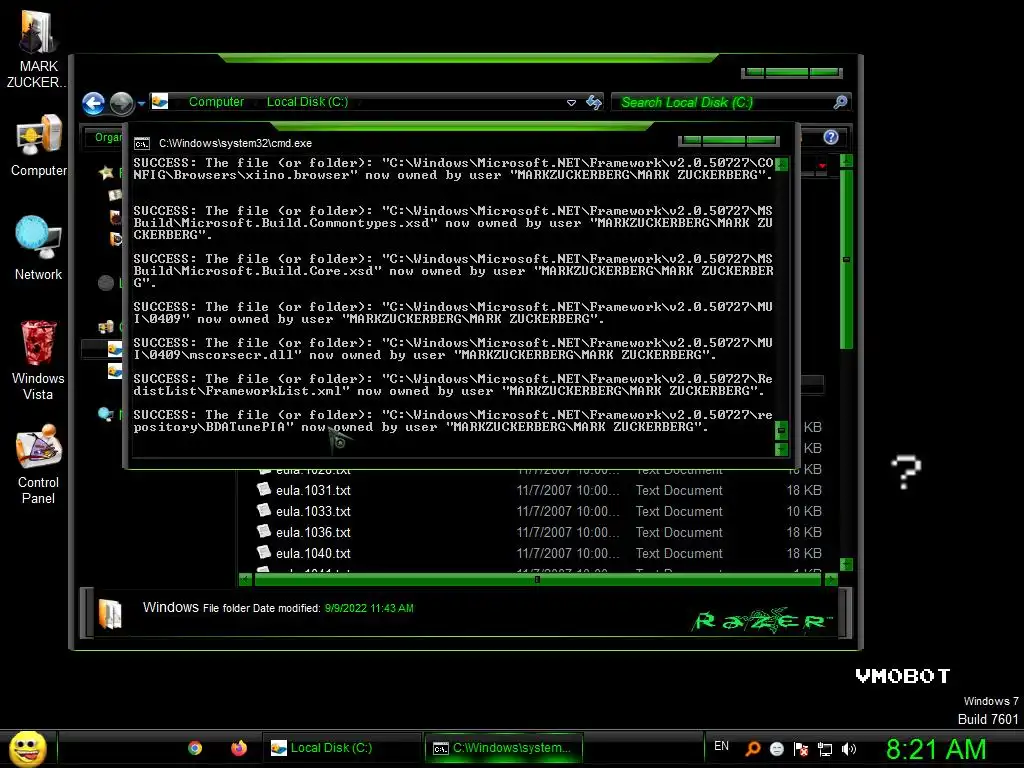Screen dimensions: 1024x768
Task: Open network status tray icon
Action: click(825, 749)
